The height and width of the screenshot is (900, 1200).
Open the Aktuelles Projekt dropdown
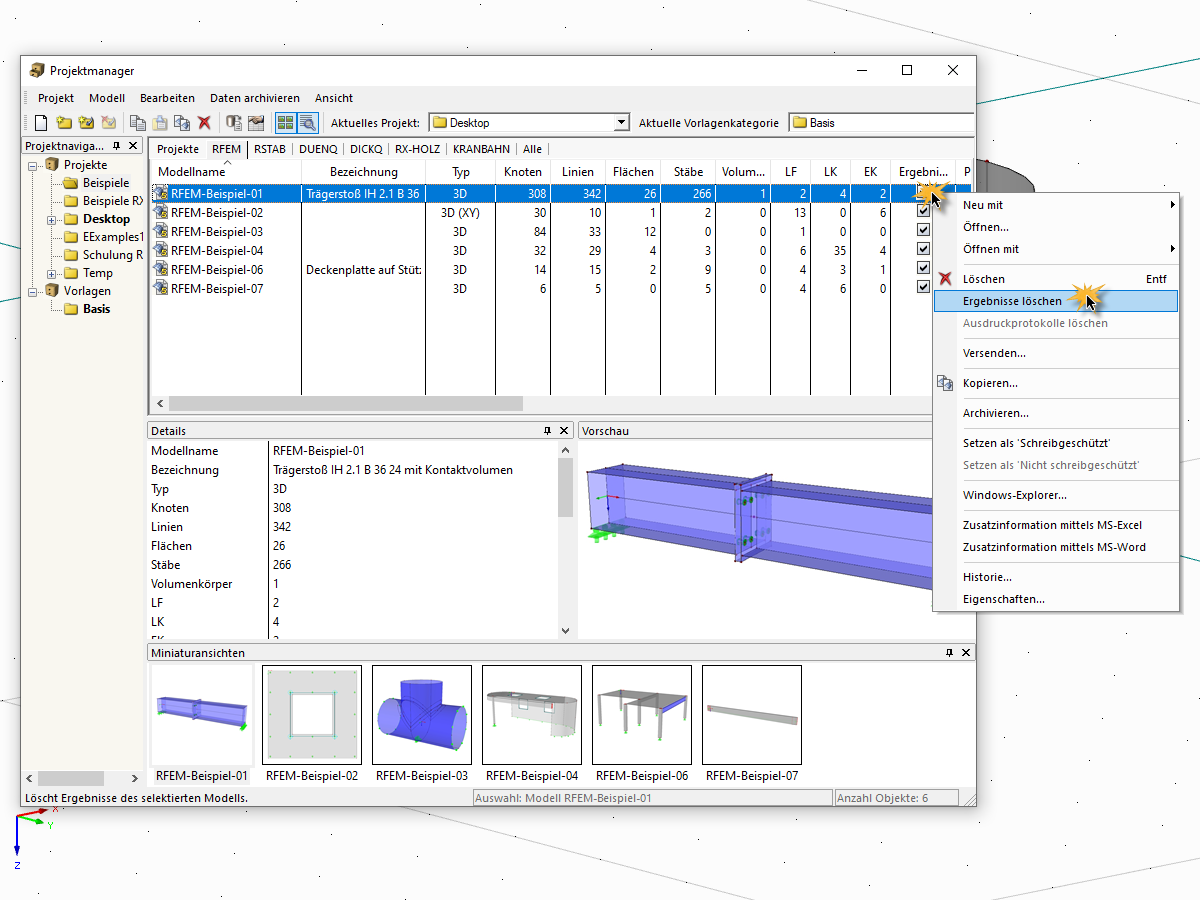click(x=620, y=123)
